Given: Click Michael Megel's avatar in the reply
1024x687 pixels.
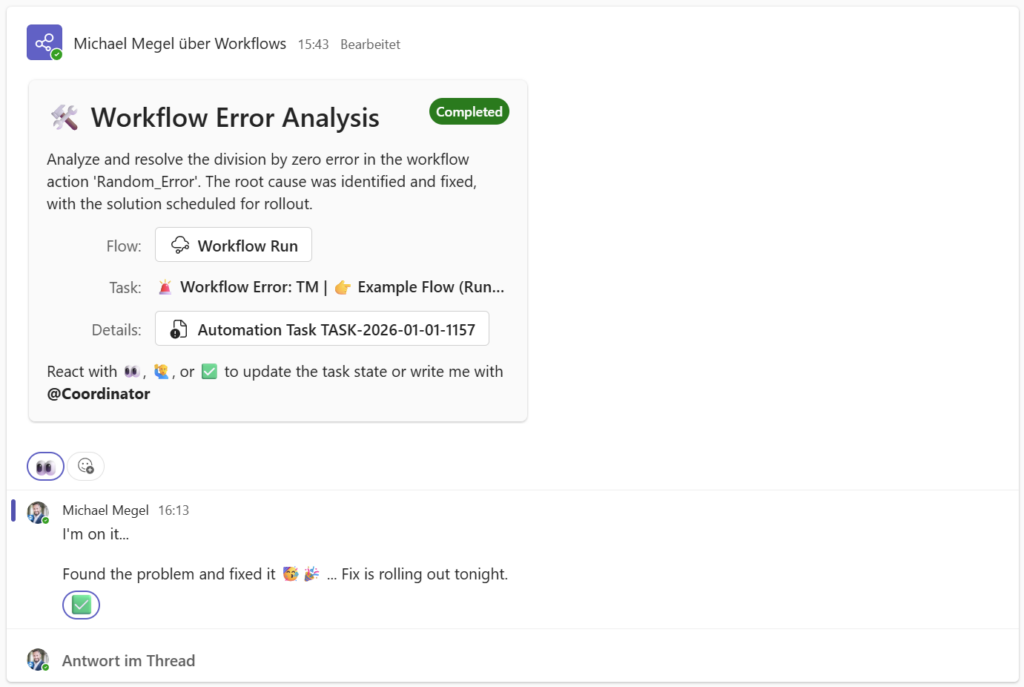Looking at the screenshot, I should (38, 512).
